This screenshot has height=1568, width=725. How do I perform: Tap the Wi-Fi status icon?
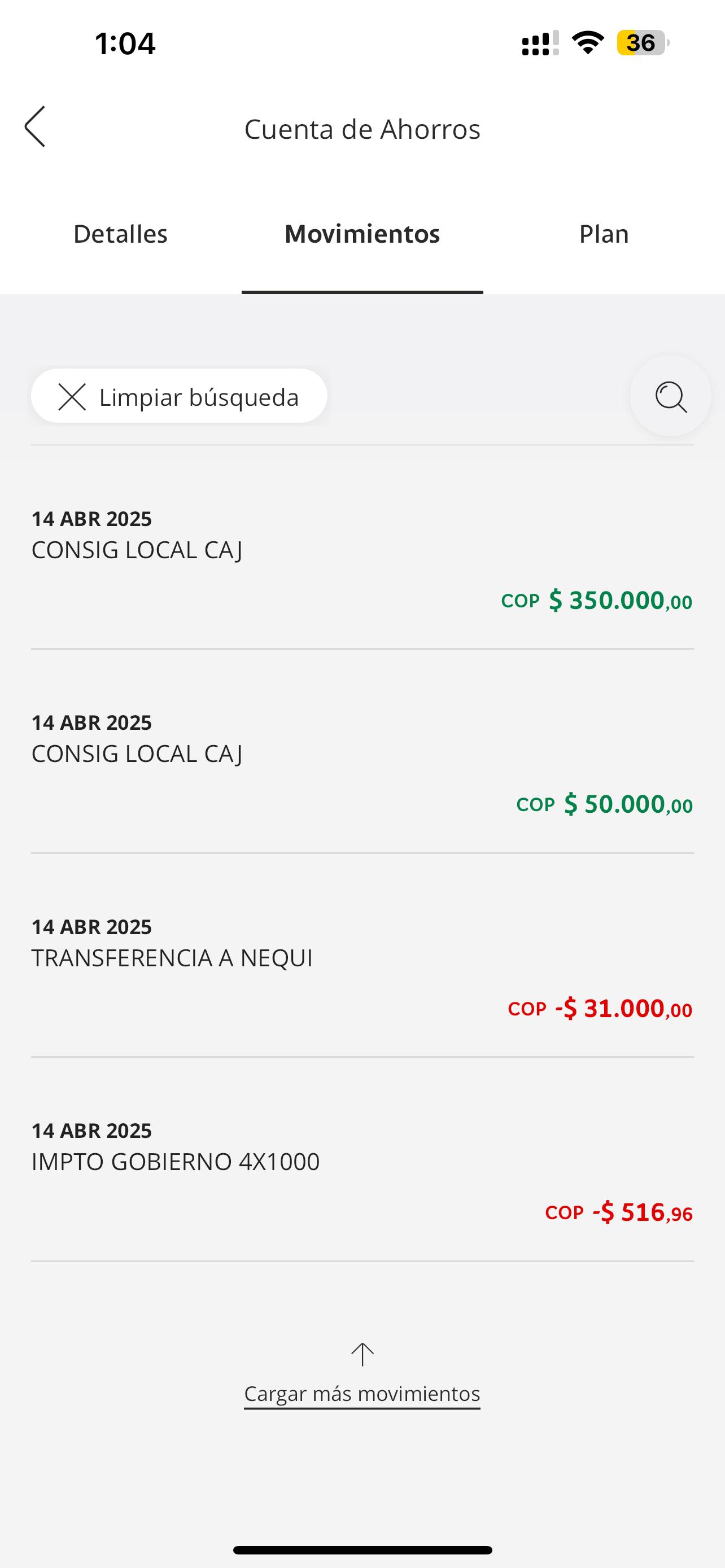tap(587, 42)
